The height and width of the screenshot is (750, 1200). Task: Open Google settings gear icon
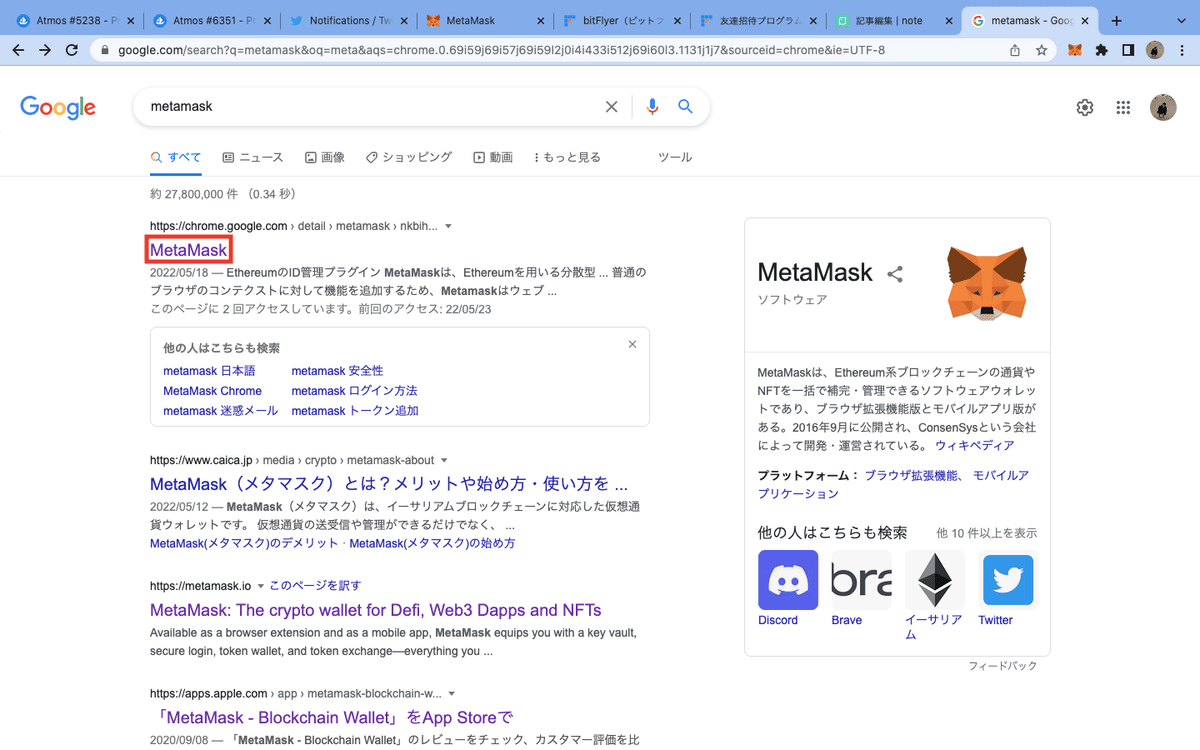click(1085, 107)
